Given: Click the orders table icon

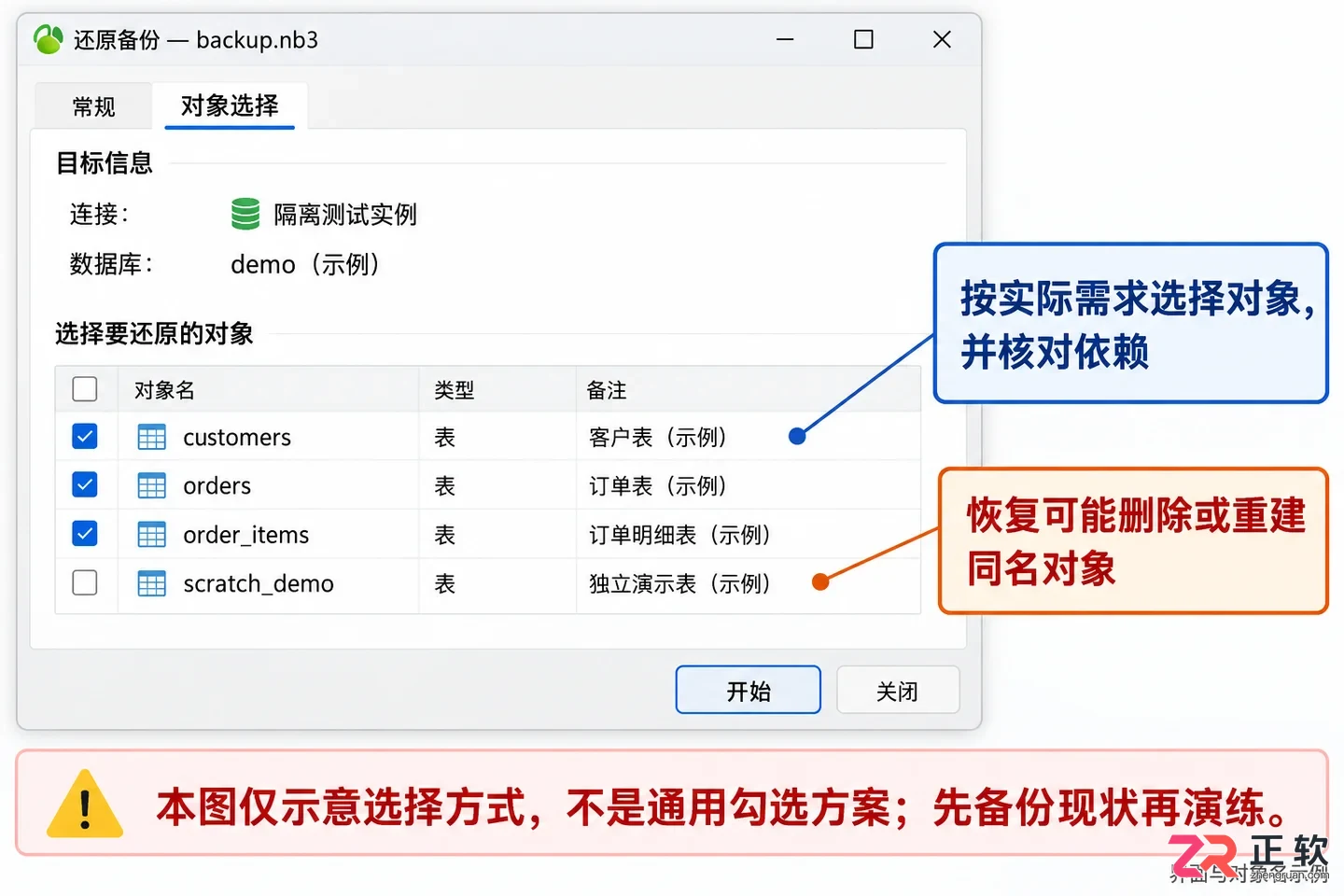Looking at the screenshot, I should (x=152, y=485).
